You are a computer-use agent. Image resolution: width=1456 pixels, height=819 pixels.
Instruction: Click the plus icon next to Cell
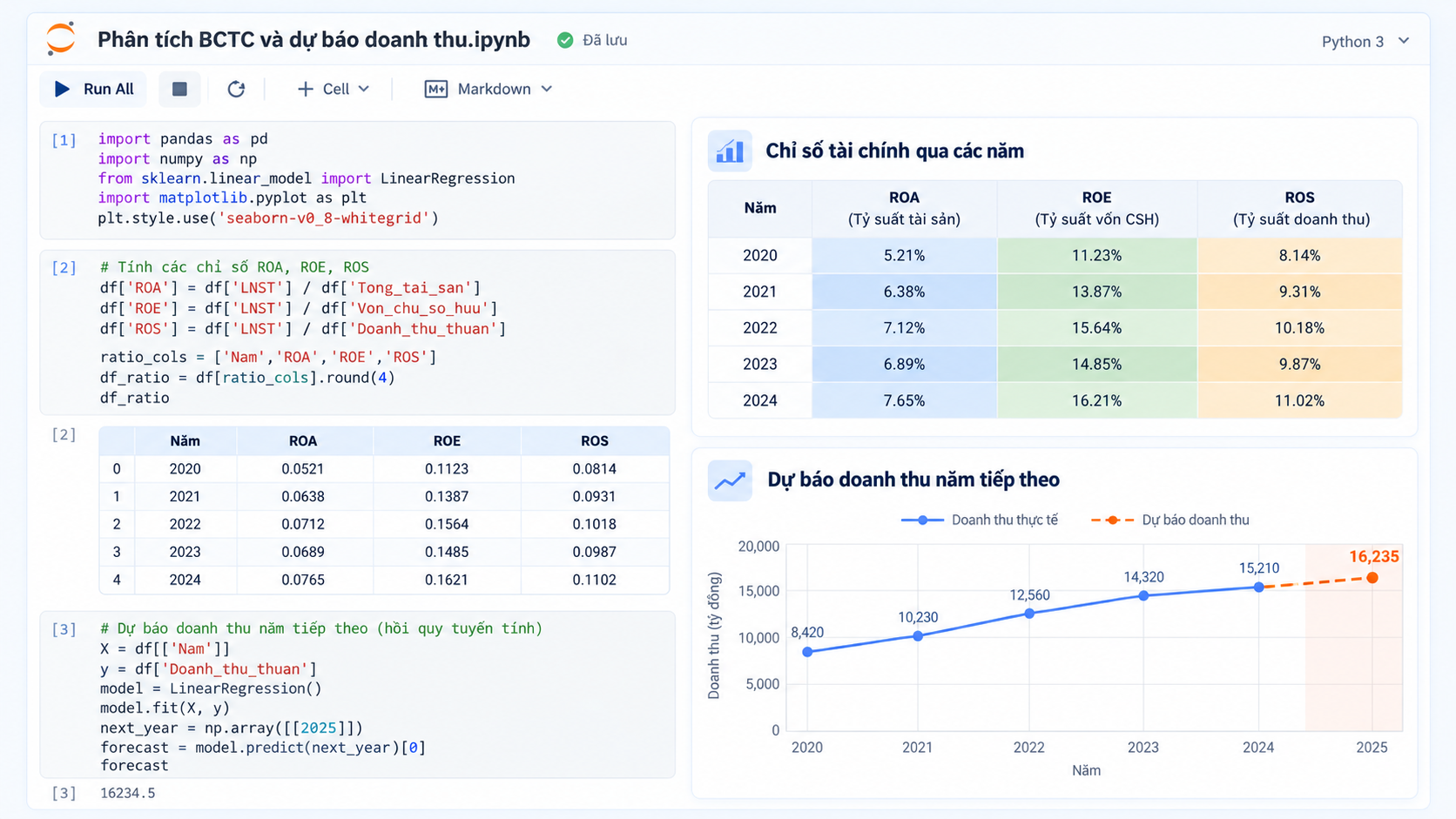coord(305,89)
